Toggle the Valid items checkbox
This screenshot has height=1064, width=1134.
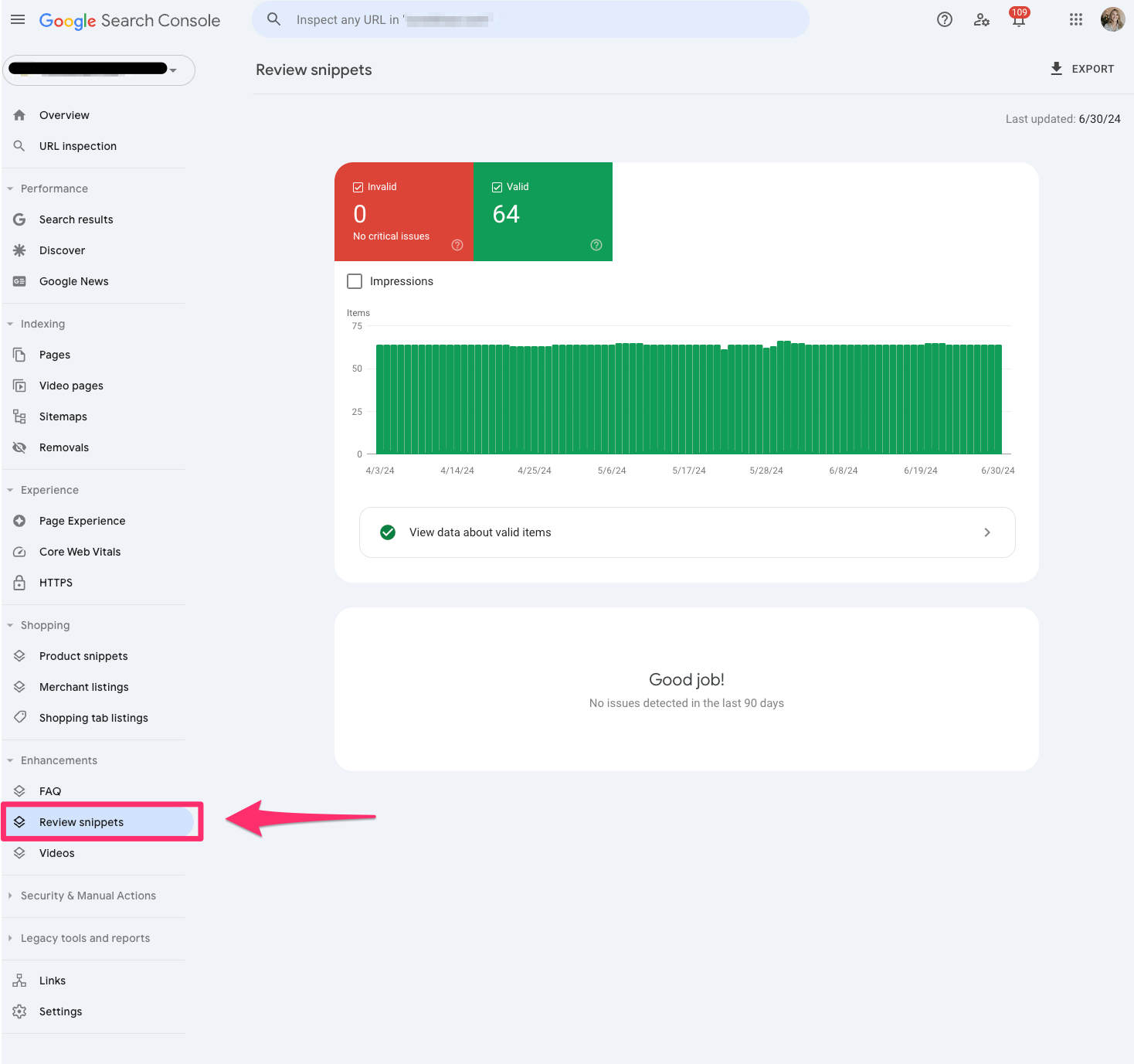497,187
